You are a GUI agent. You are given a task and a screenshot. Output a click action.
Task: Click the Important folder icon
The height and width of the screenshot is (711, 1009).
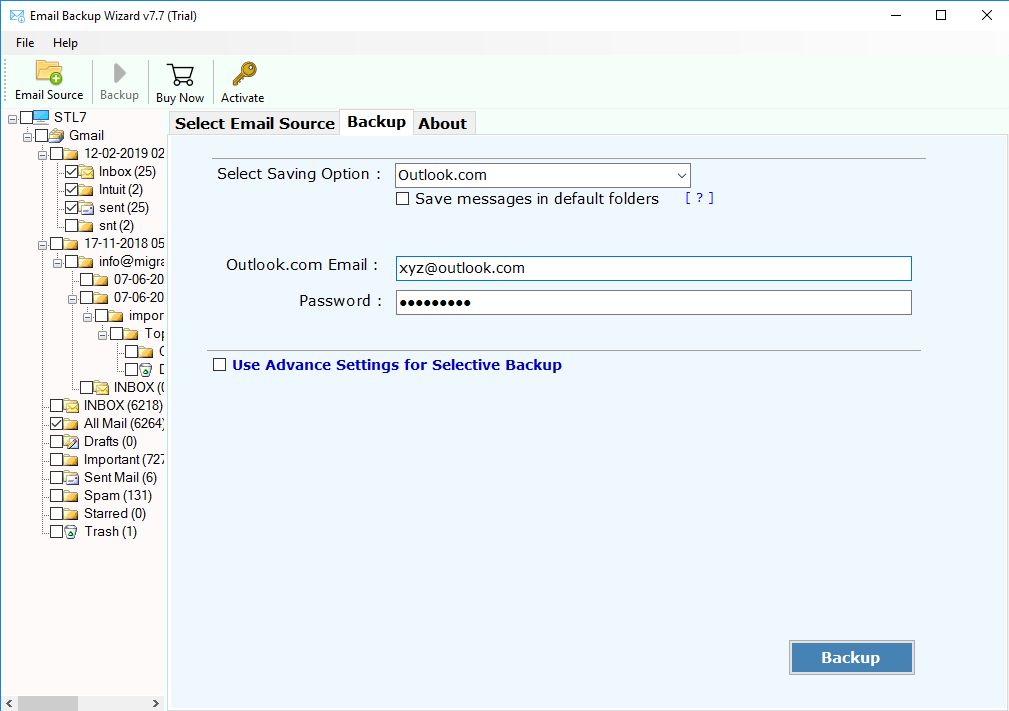pyautogui.click(x=71, y=460)
